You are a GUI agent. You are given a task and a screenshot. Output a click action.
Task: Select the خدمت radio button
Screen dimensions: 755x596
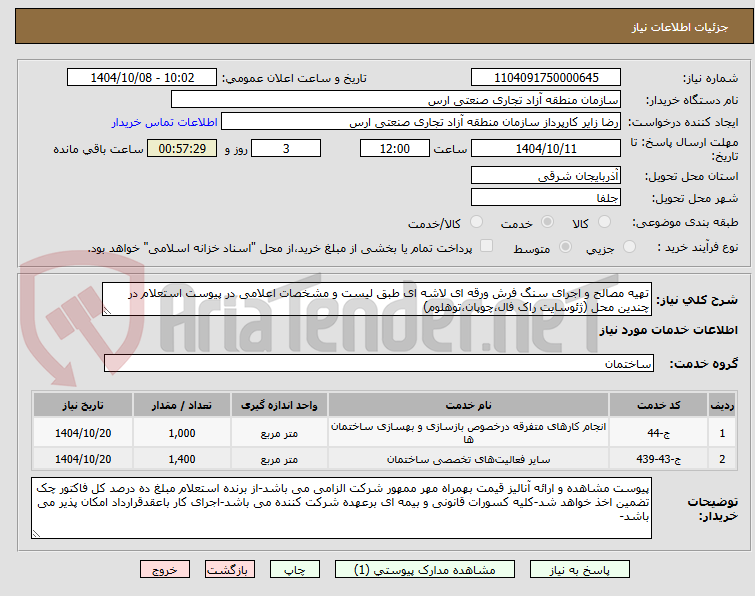coord(547,222)
